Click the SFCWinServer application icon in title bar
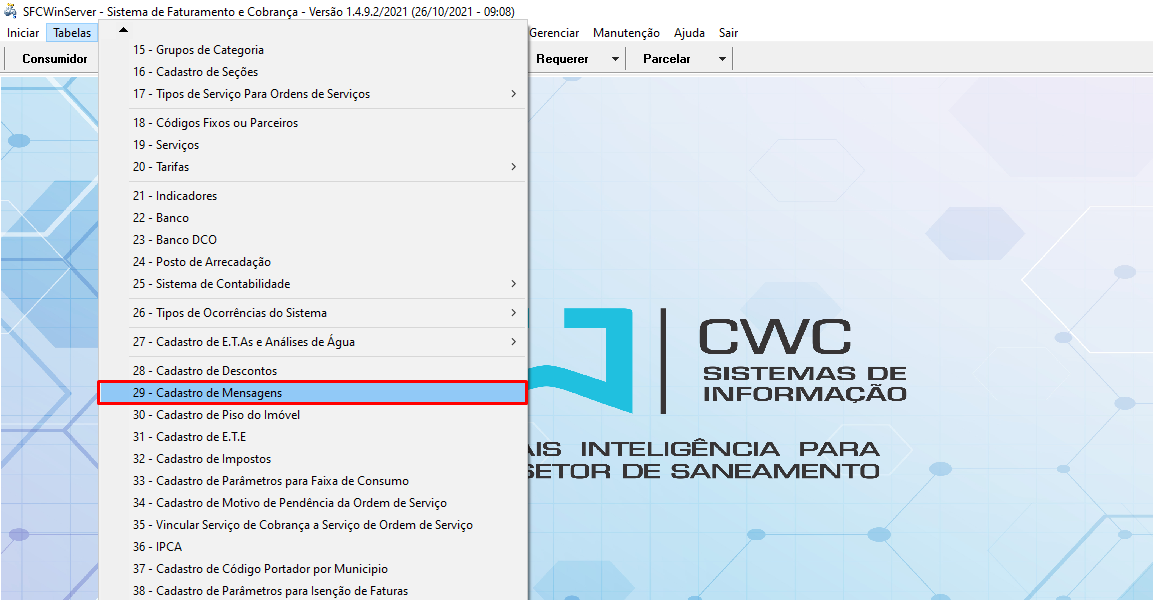Screen dimensions: 1153x600 pos(11,11)
